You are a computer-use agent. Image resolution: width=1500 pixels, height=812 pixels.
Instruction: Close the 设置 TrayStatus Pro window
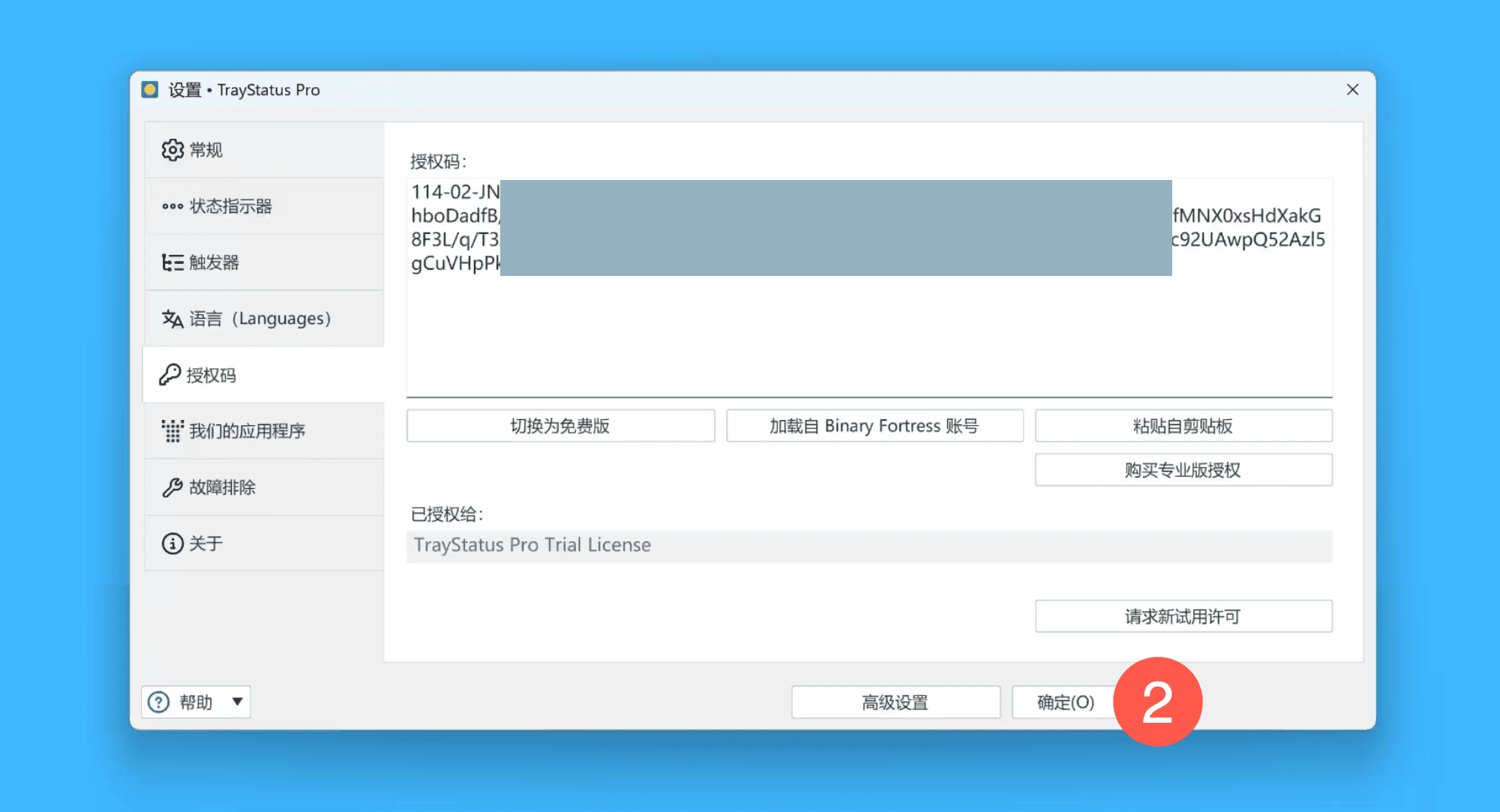1352,90
